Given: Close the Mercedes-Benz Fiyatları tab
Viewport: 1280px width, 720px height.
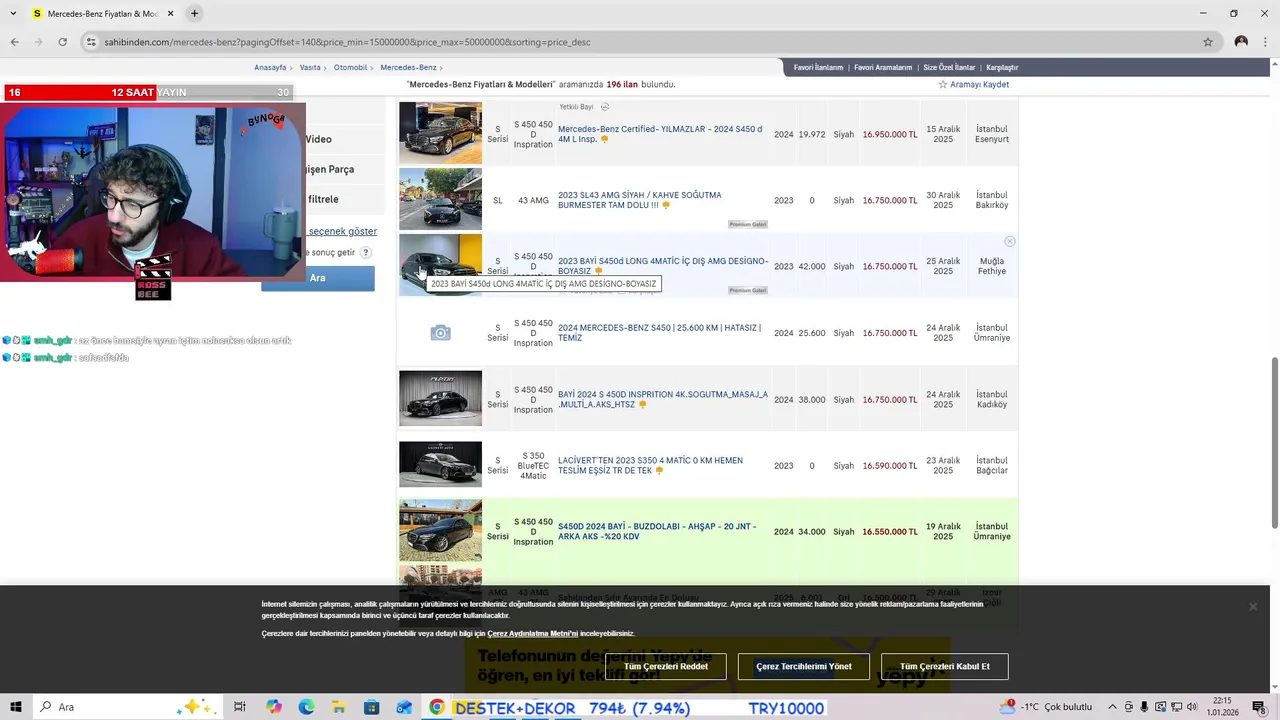Looking at the screenshot, I should (170, 13).
